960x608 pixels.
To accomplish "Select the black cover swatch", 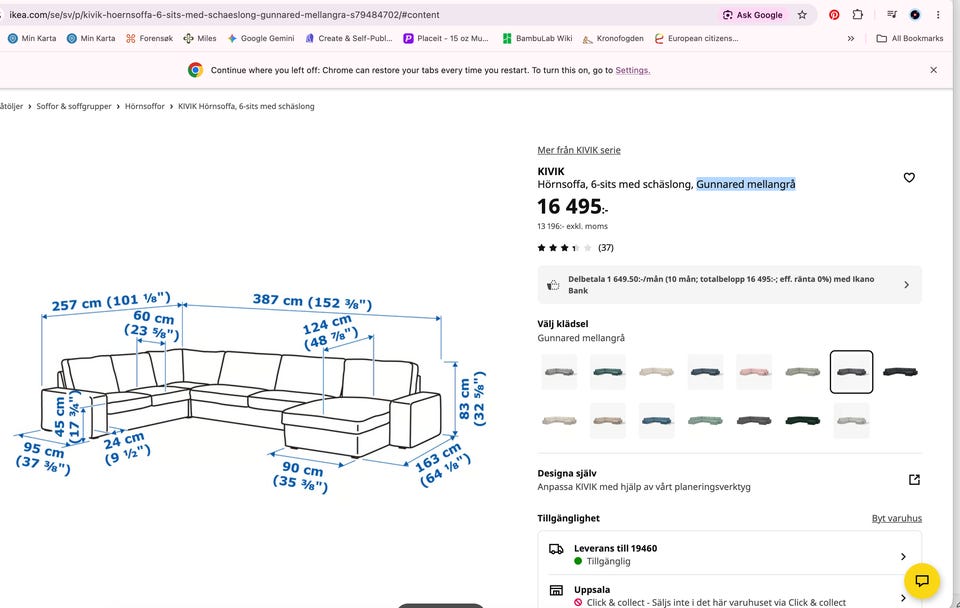I will (900, 372).
